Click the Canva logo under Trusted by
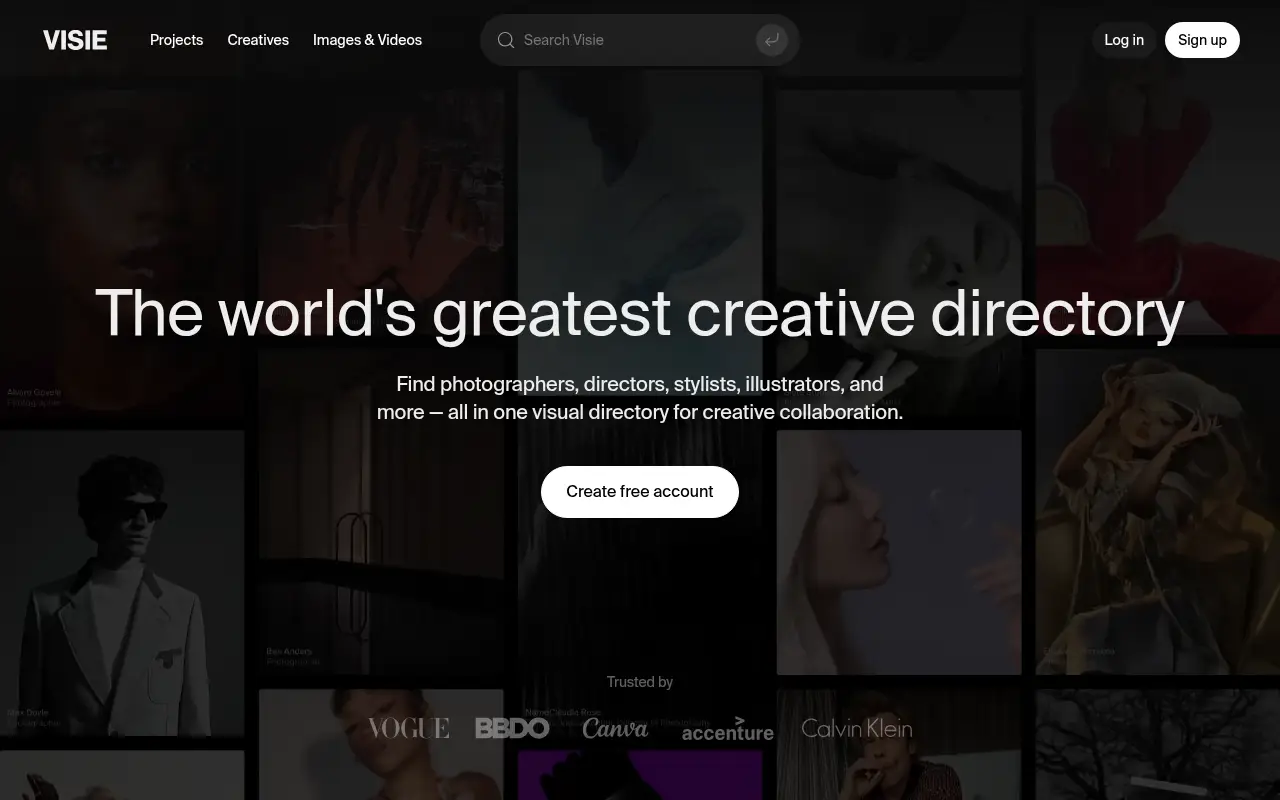Viewport: 1280px width, 800px height. coord(615,728)
